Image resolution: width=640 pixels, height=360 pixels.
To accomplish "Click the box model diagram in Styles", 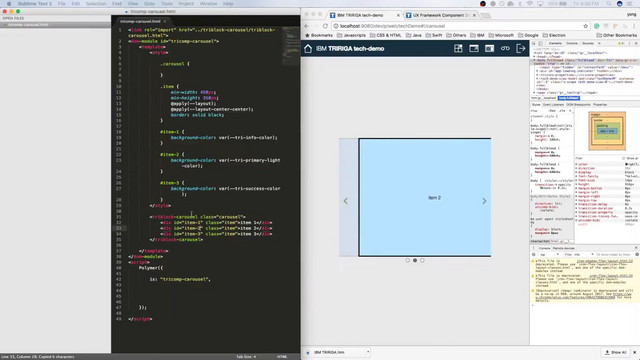I will click(x=607, y=131).
